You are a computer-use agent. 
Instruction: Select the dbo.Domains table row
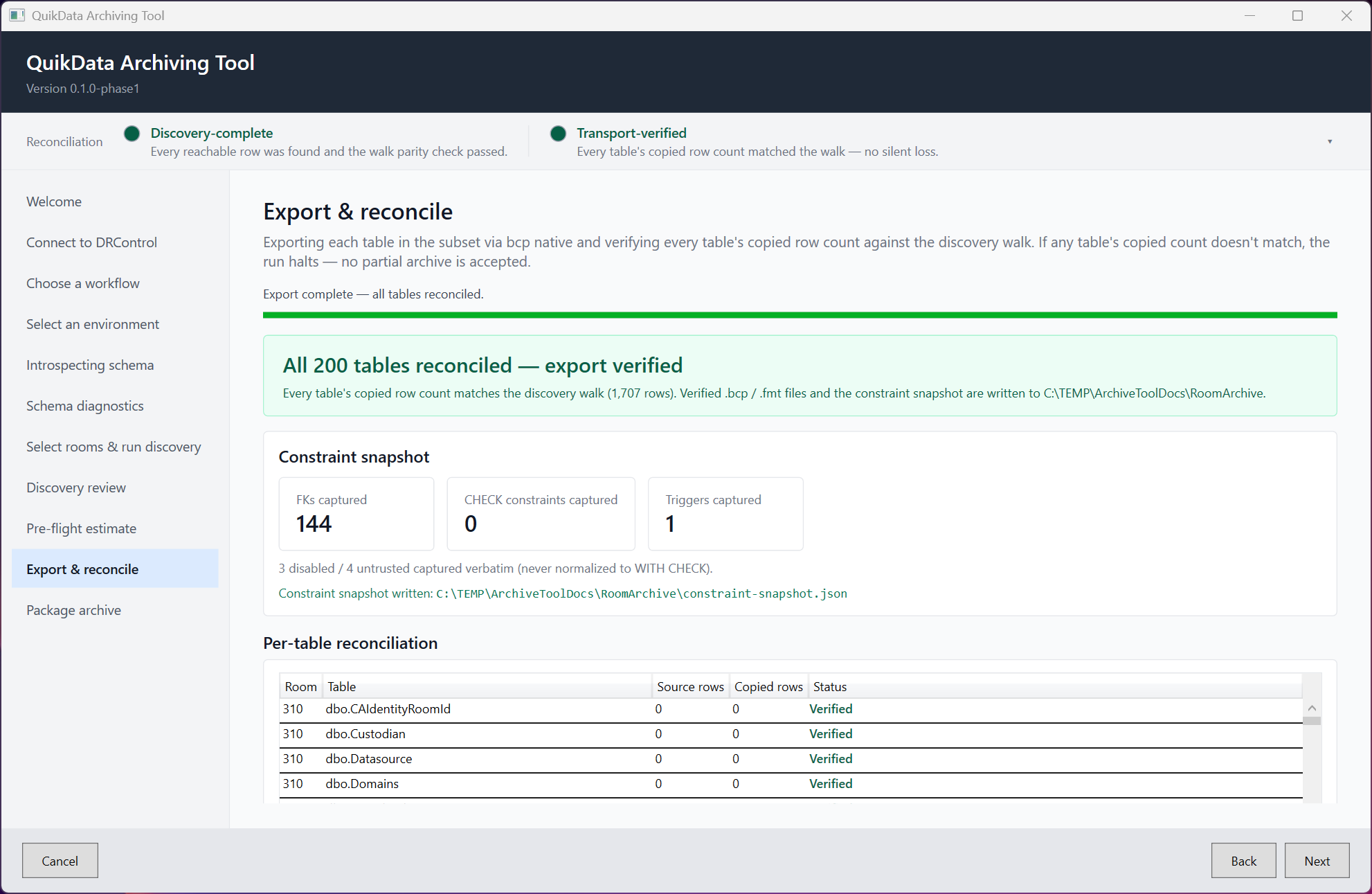(791, 784)
